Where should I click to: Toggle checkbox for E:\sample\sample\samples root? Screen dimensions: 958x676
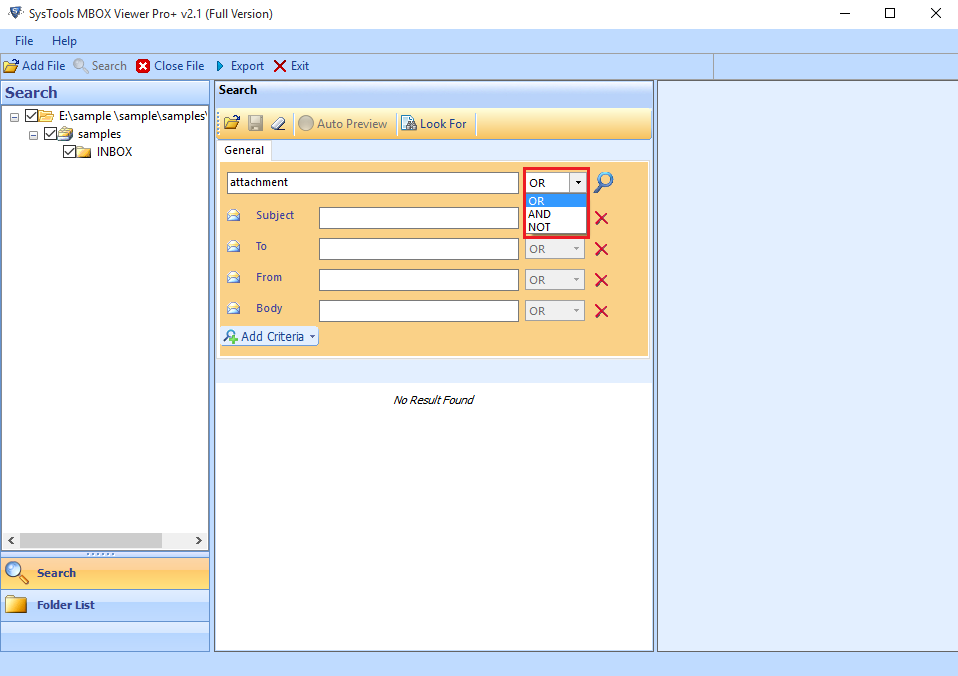point(31,116)
